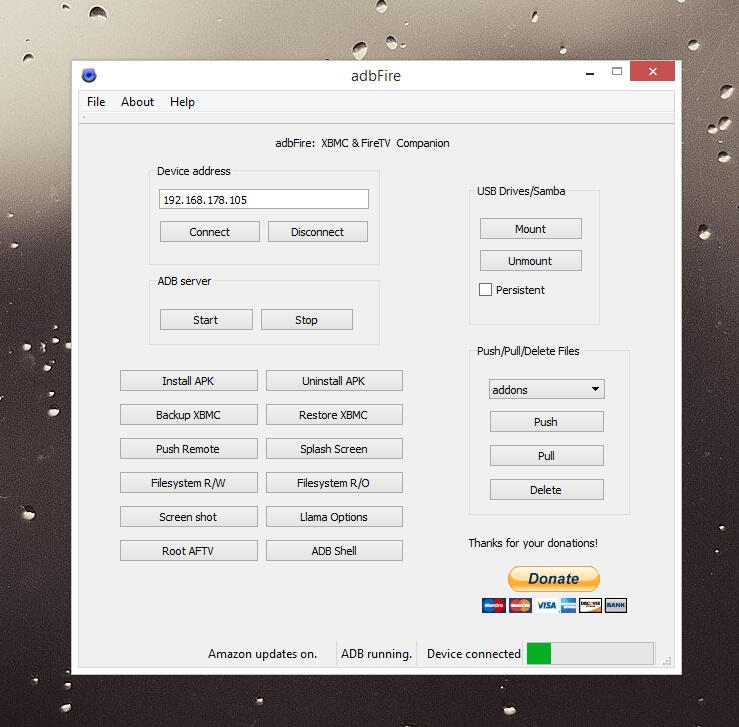
Task: Unmount USB drive
Action: 531,261
